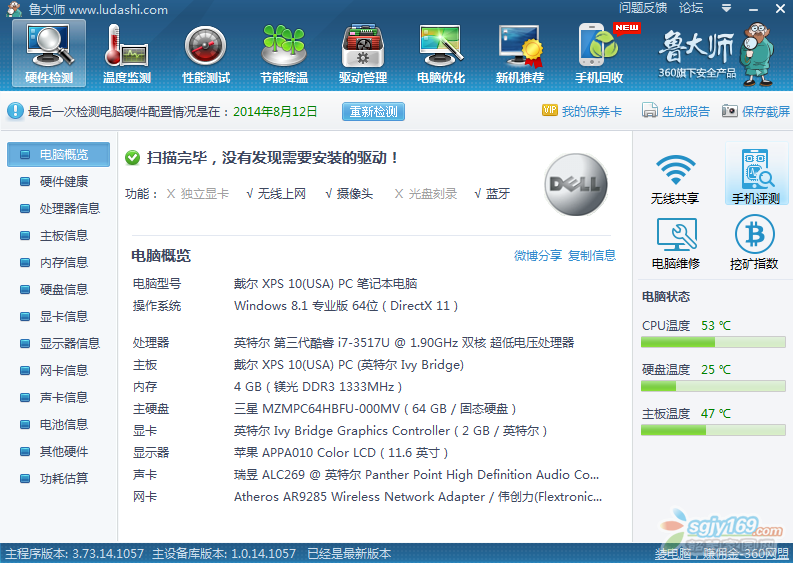Open the 硬件检测 hardware detection tool
Image resolution: width=793 pixels, height=563 pixels.
click(49, 54)
